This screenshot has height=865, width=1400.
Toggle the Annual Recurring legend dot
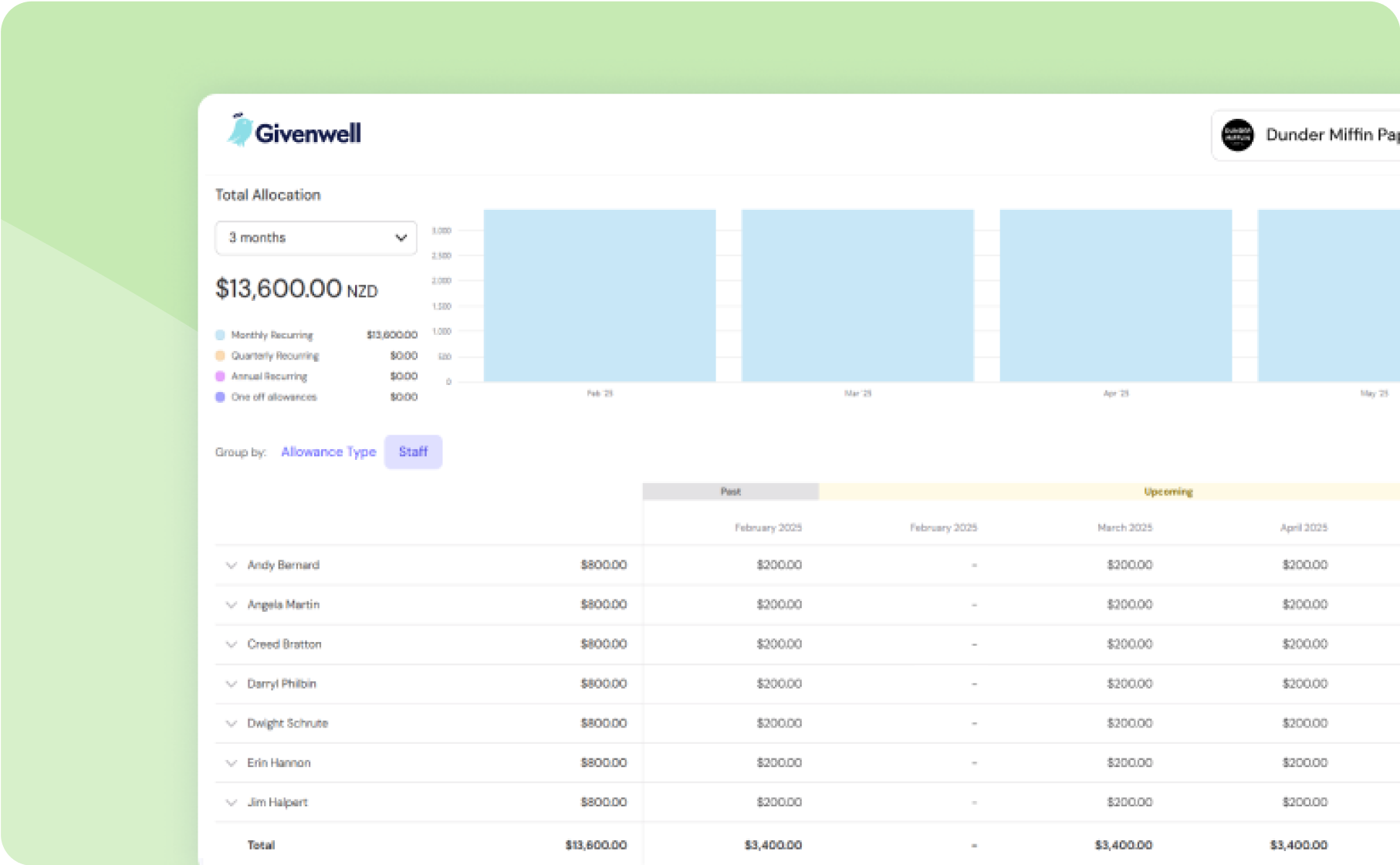tap(220, 377)
